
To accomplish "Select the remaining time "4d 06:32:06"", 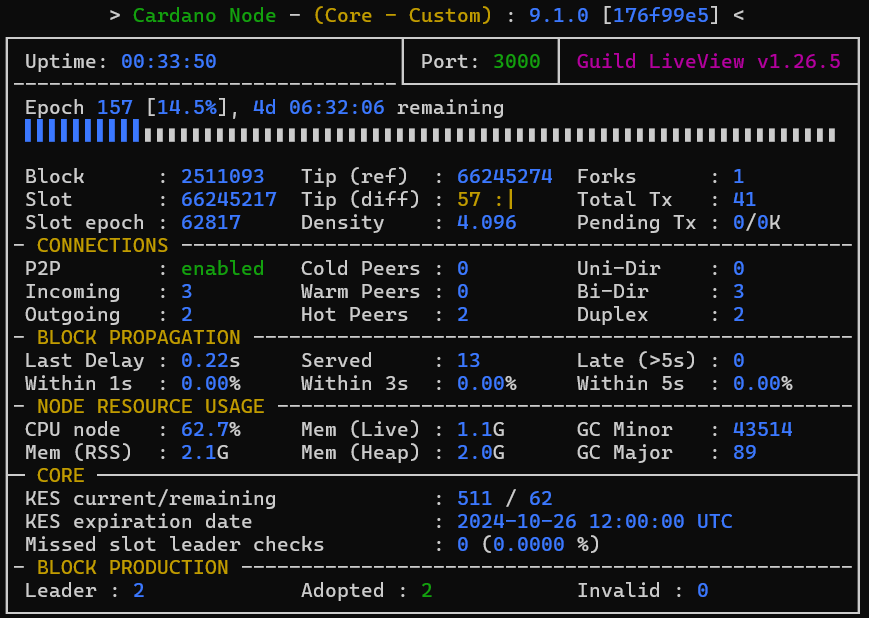I will [319, 108].
